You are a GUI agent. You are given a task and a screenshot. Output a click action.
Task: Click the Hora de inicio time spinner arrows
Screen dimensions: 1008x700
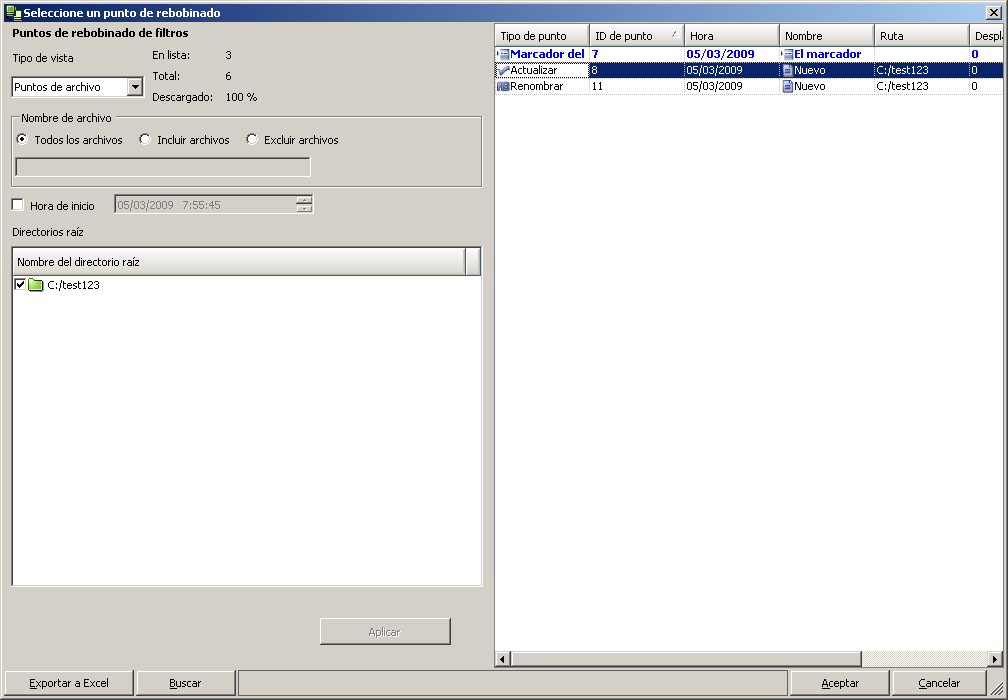[x=304, y=204]
